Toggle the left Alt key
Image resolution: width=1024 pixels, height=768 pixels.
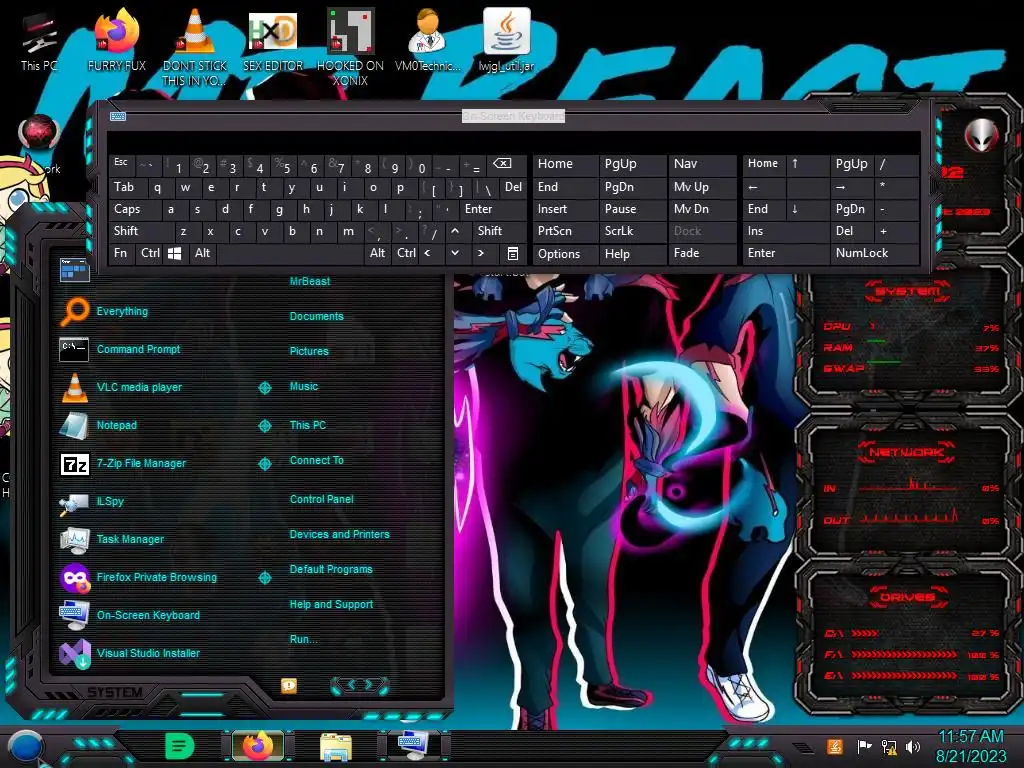tap(202, 253)
